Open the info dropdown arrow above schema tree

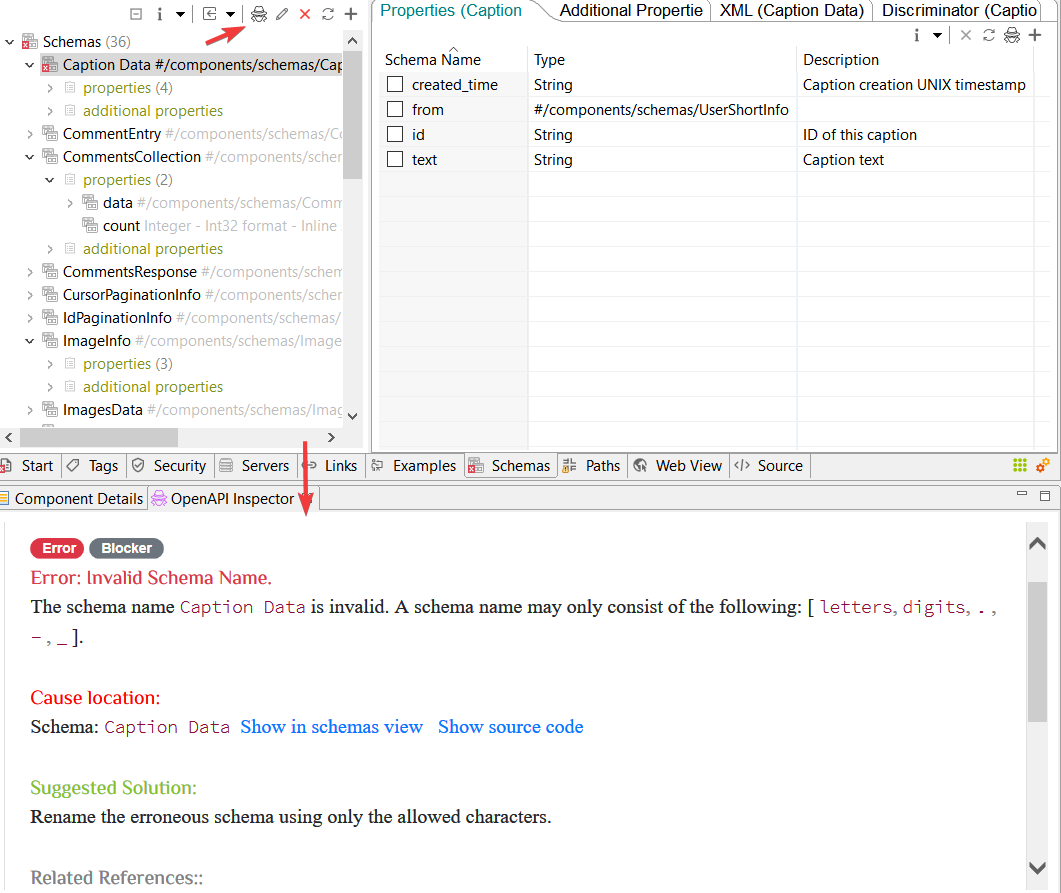click(x=180, y=14)
